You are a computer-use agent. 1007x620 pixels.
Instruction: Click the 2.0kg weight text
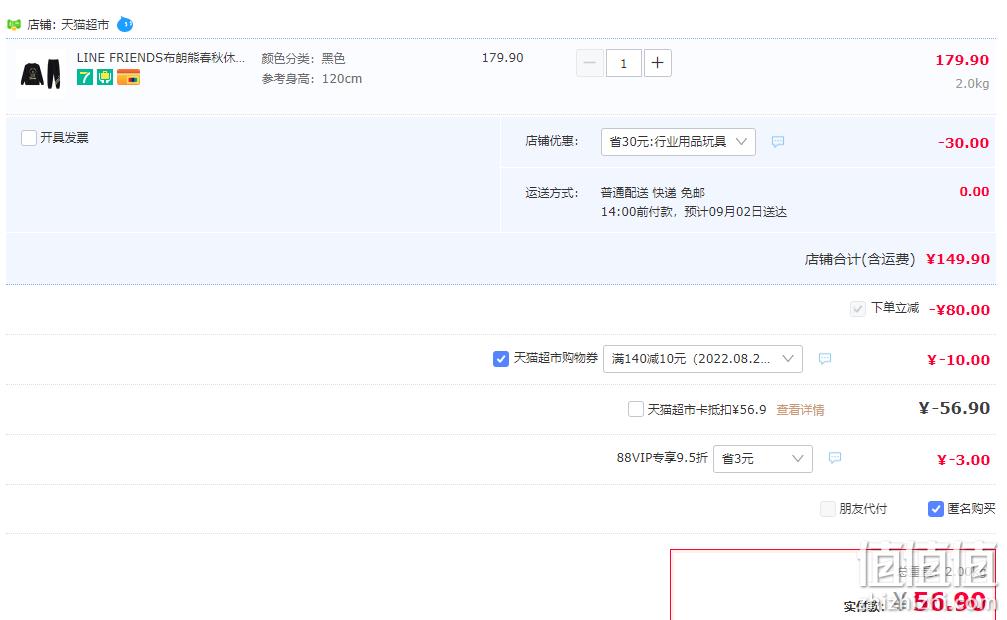pos(972,84)
